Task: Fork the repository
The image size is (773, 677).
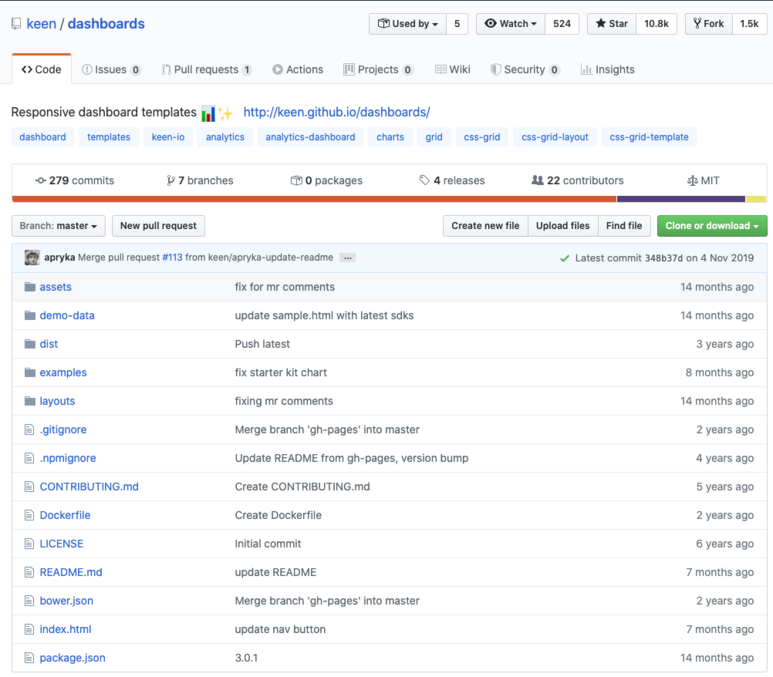Action: pyautogui.click(x=709, y=24)
